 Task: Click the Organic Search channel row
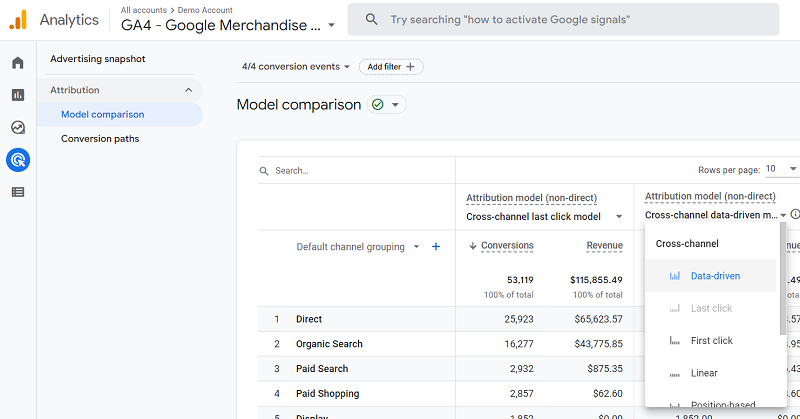coord(329,344)
